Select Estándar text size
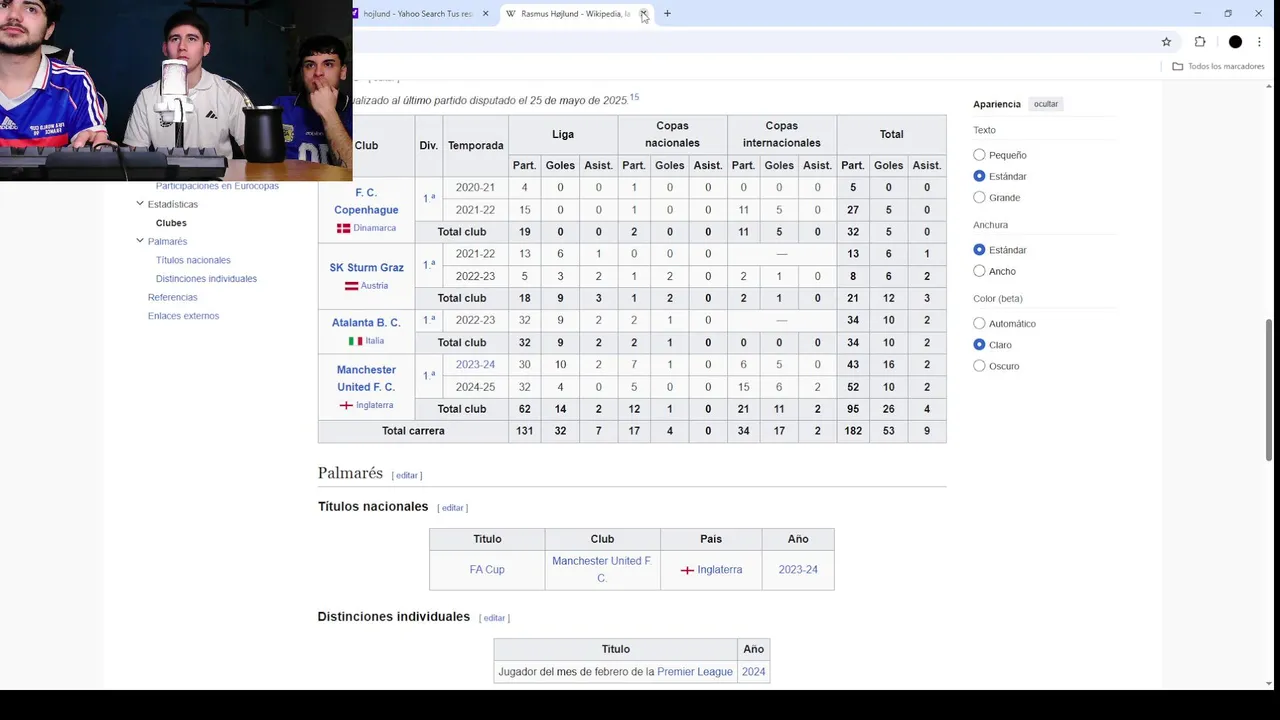The image size is (1280, 720). (x=979, y=176)
